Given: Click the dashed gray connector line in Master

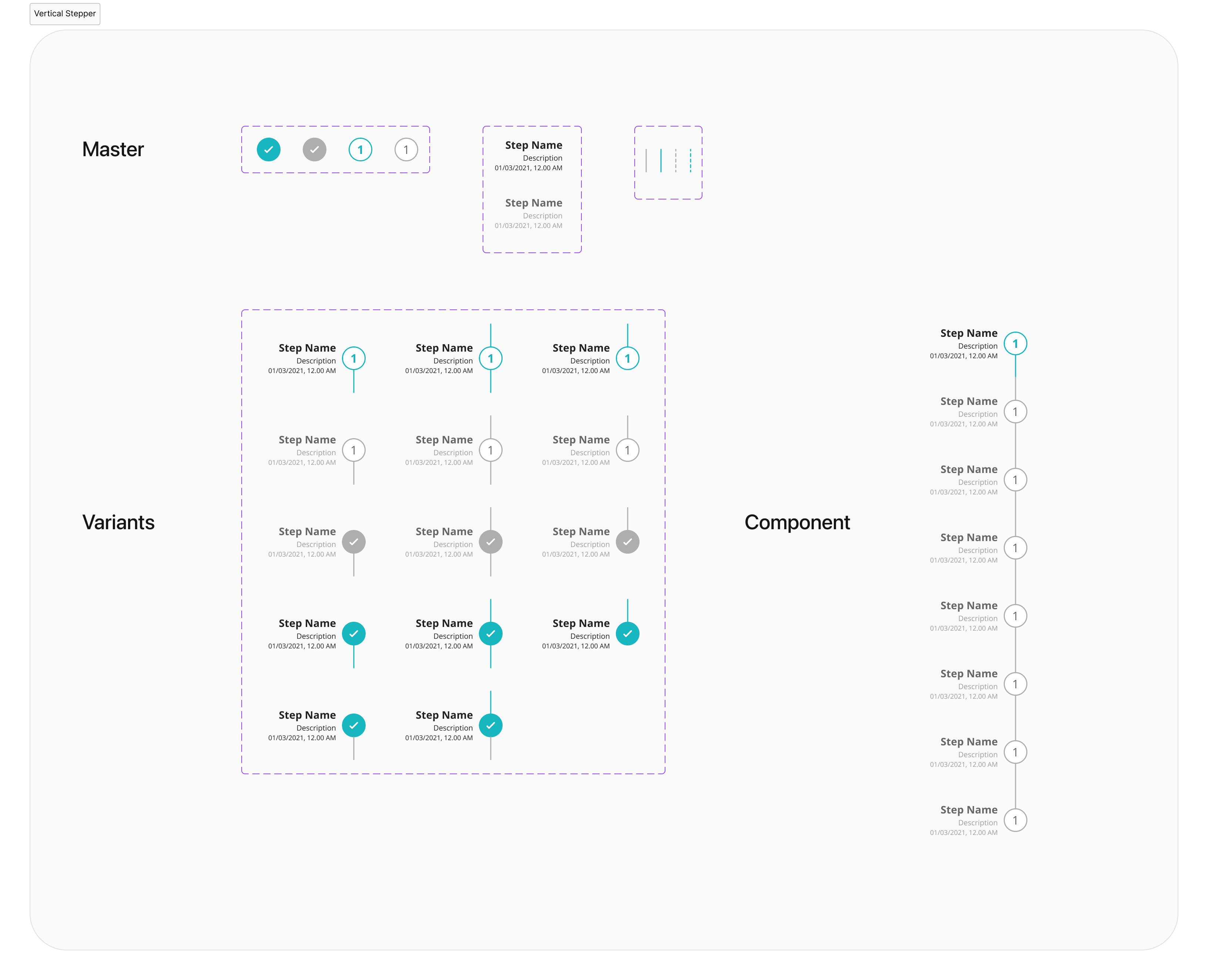Looking at the screenshot, I should pos(676,160).
